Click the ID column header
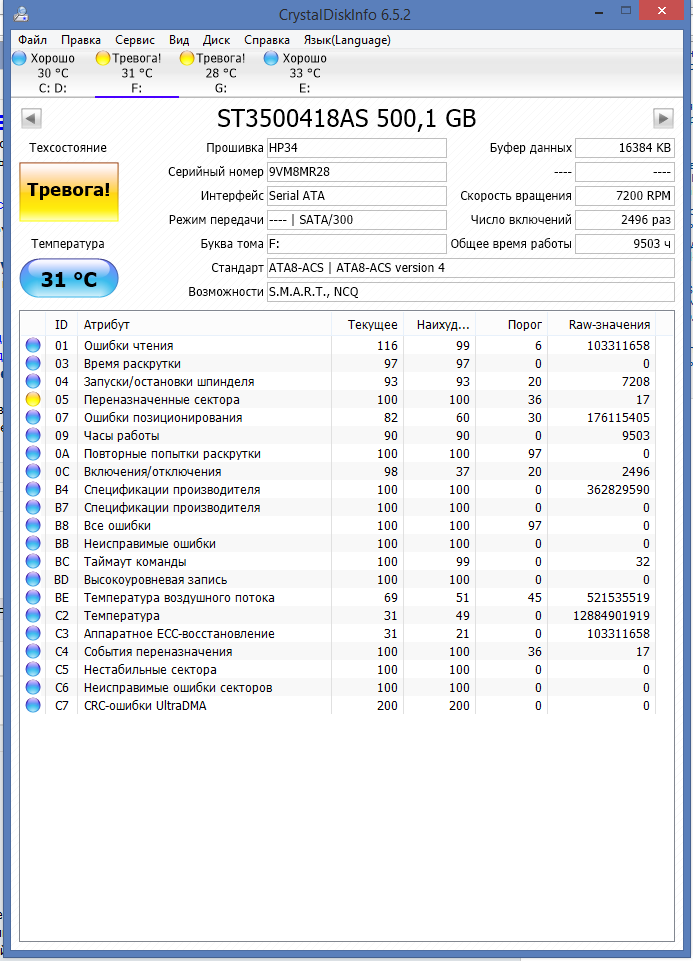This screenshot has height=961, width=693. point(61,324)
